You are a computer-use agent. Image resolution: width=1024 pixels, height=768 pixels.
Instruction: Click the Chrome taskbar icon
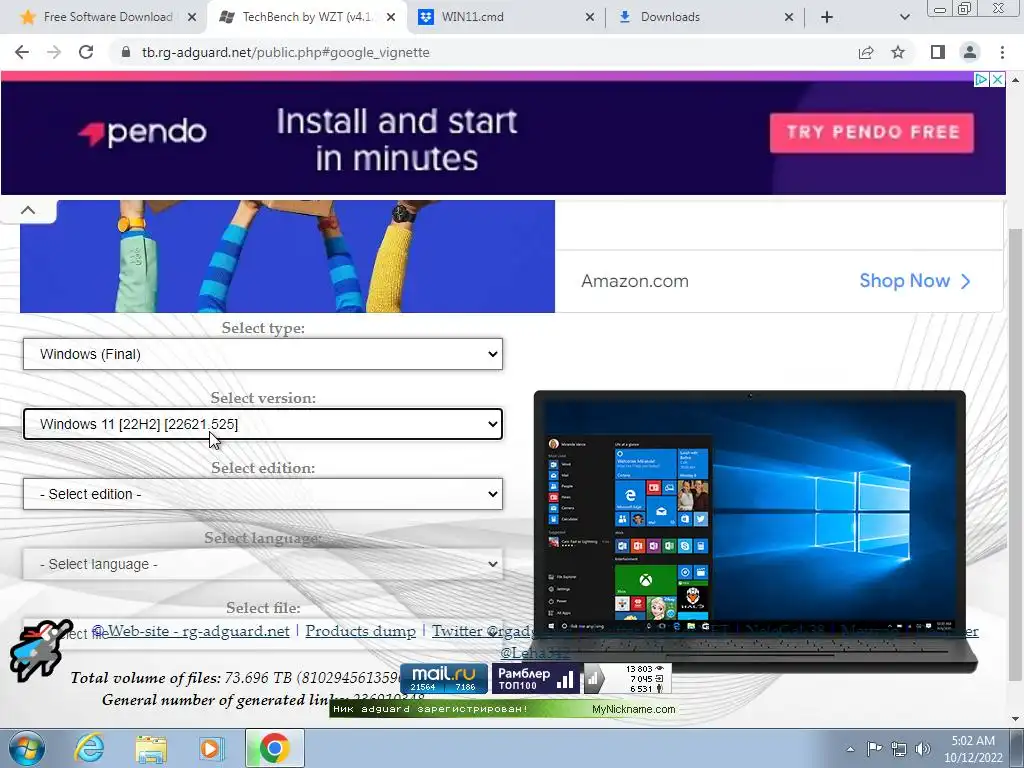pyautogui.click(x=274, y=748)
